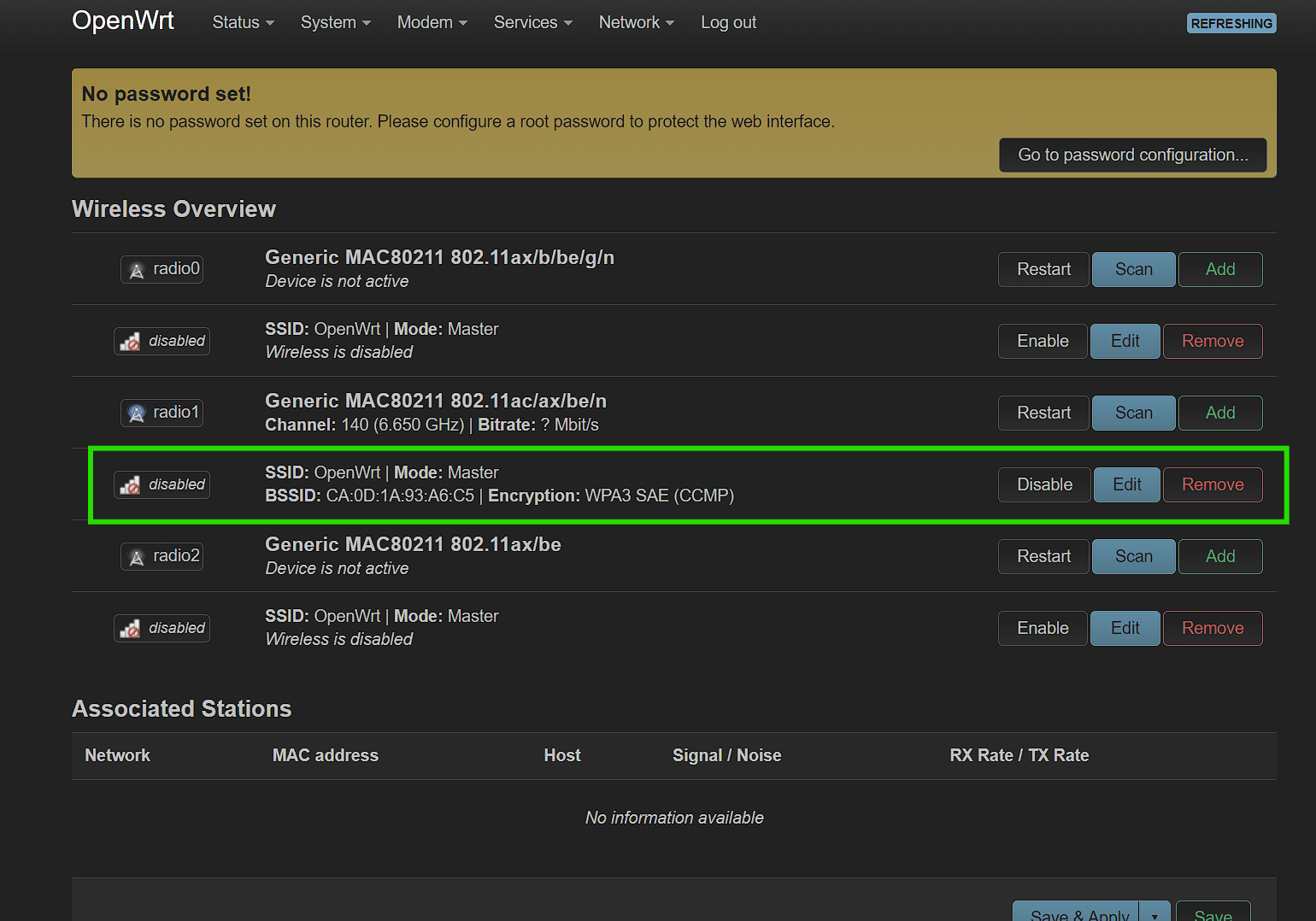The height and width of the screenshot is (921, 1316).
Task: Click the BSSID CA:0D:1A:93:A6:C5 text
Action: (369, 496)
